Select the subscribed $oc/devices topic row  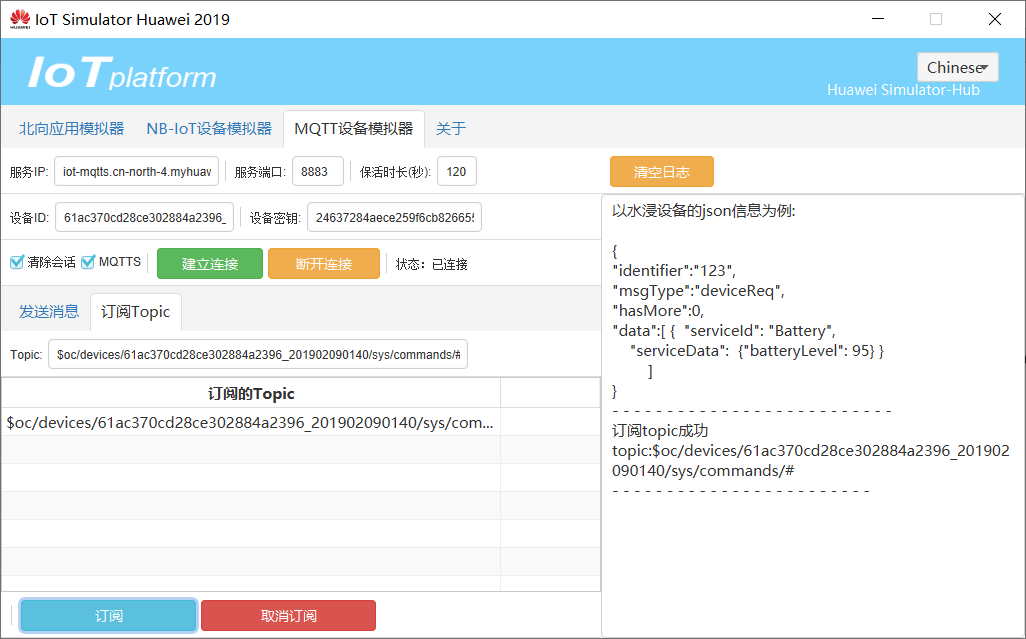click(251, 423)
